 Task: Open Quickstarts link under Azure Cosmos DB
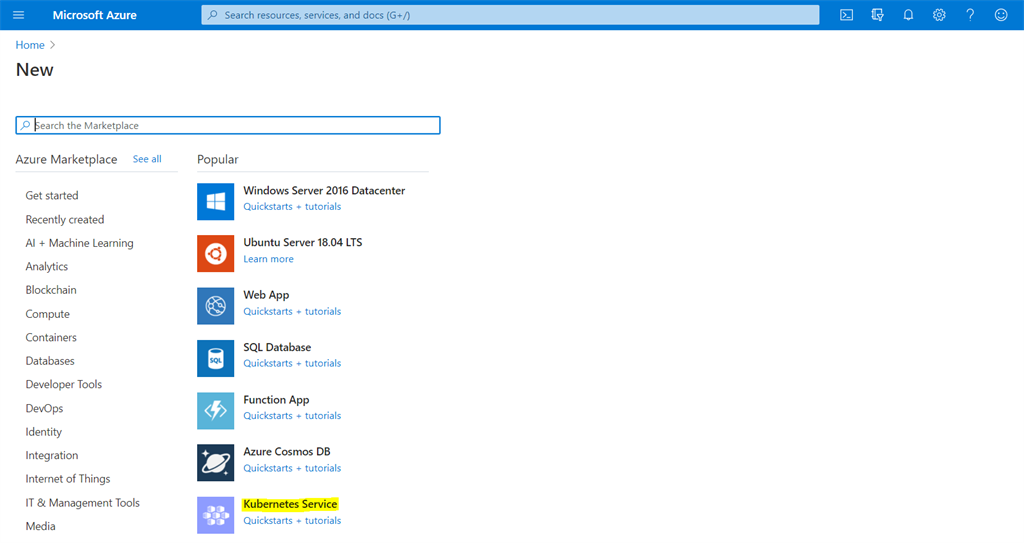coord(292,468)
